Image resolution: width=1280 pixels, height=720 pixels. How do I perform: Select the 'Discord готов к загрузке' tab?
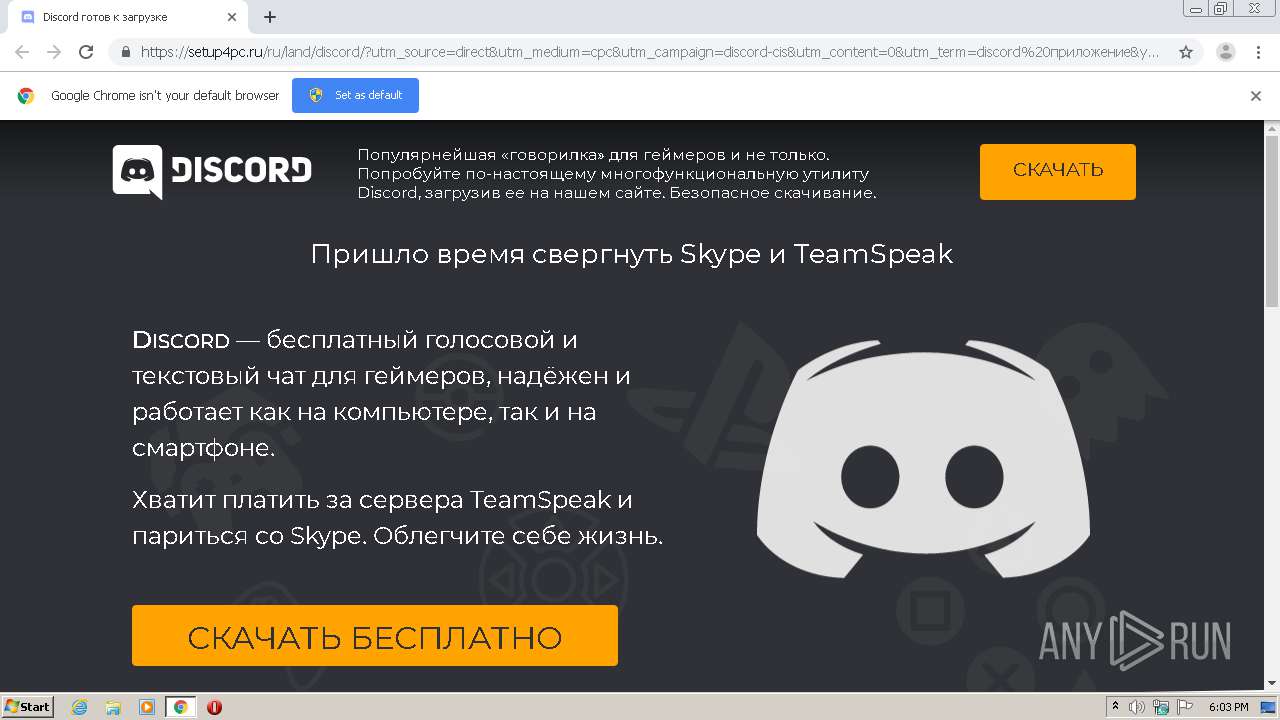[x=128, y=17]
